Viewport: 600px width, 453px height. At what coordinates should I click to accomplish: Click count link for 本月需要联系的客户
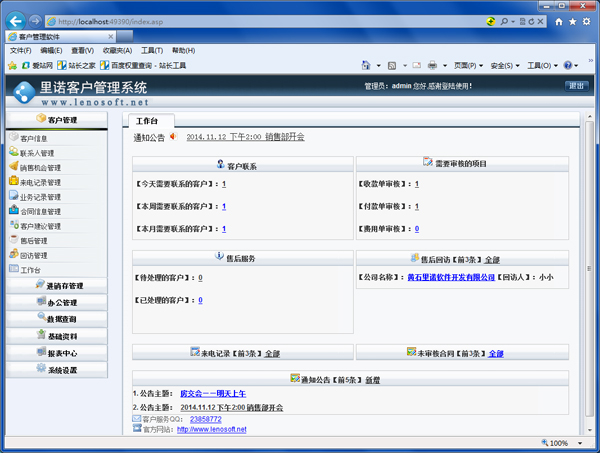tap(224, 229)
